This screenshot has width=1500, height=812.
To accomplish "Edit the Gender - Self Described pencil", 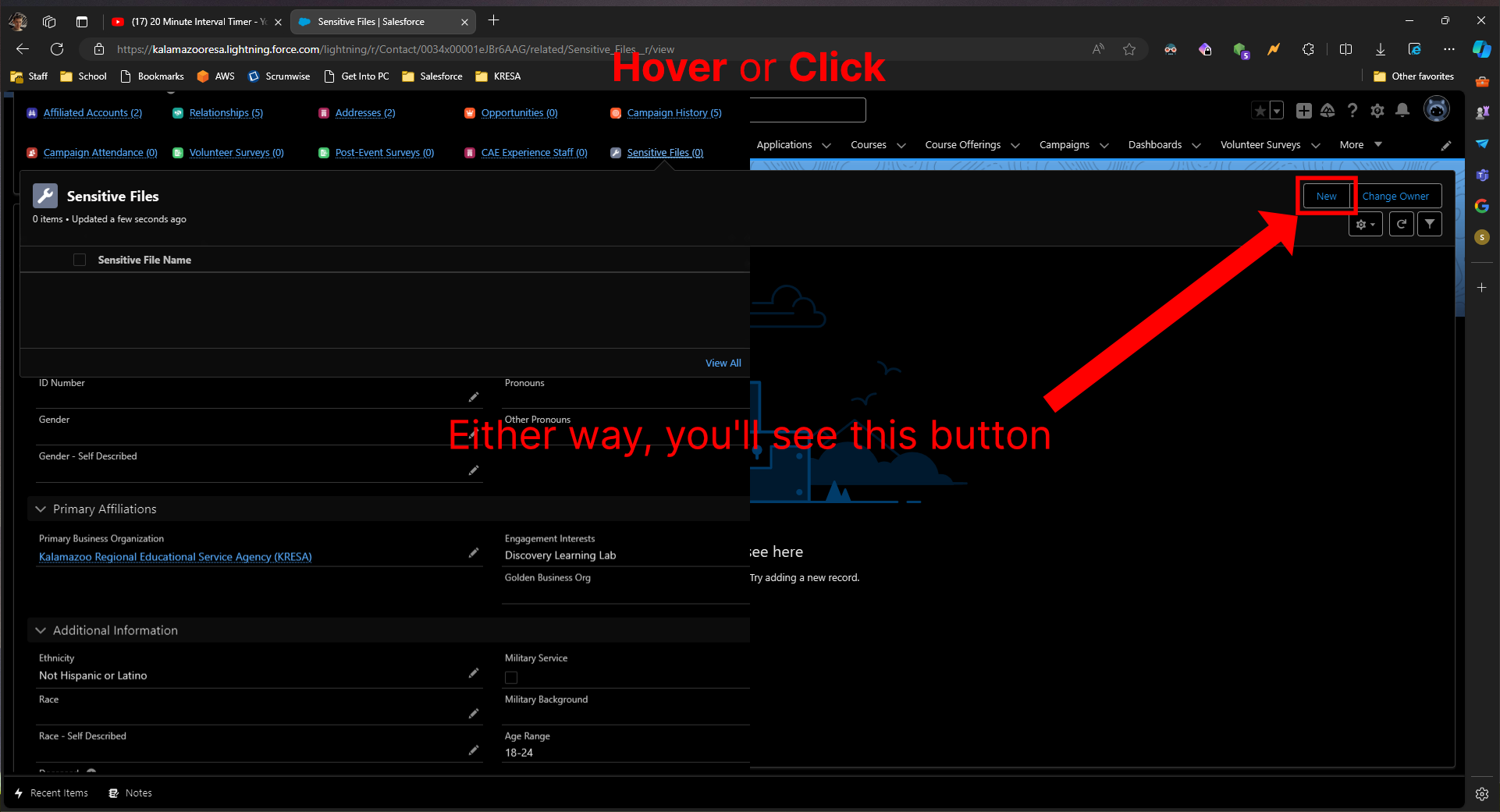I will [474, 470].
